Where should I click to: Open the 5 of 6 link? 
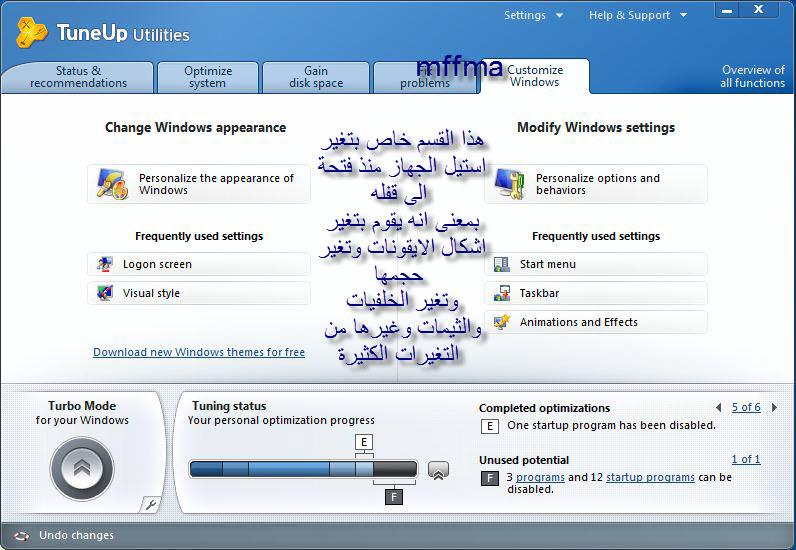(746, 407)
